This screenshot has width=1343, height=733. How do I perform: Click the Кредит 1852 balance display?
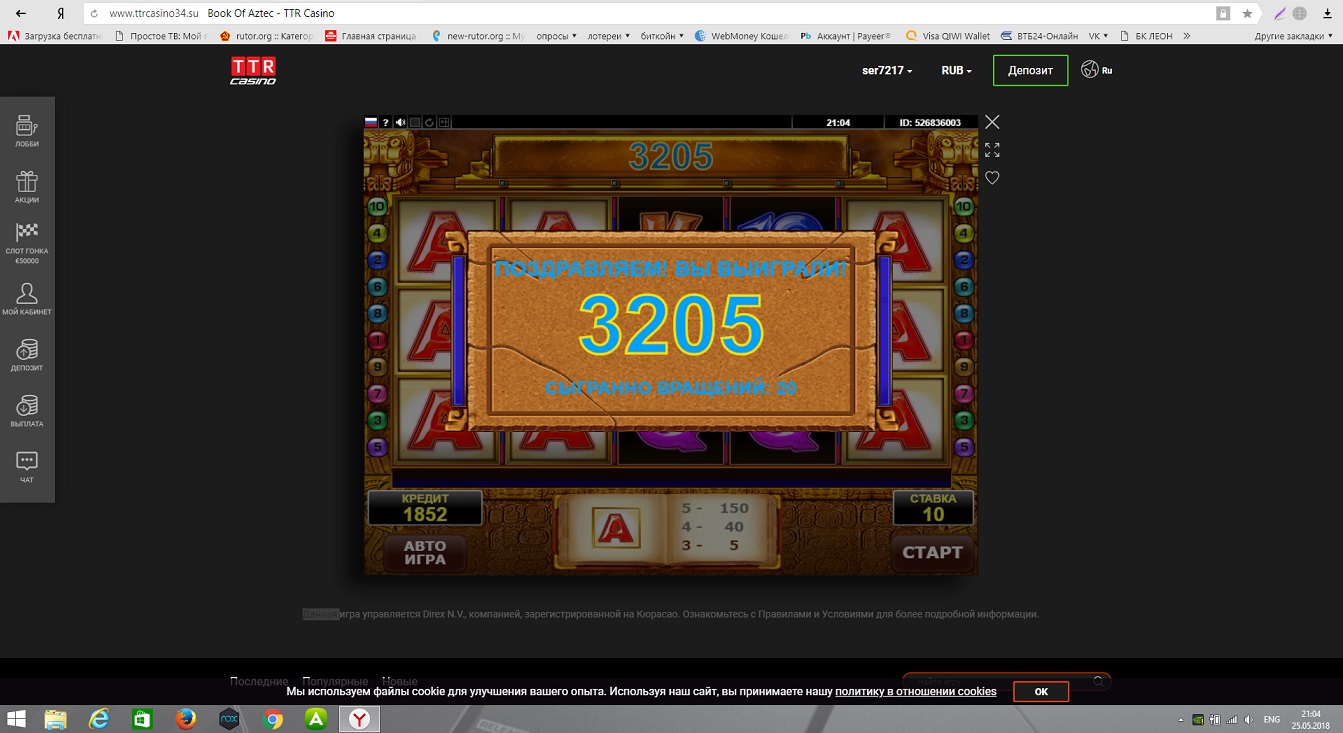pyautogui.click(x=425, y=507)
